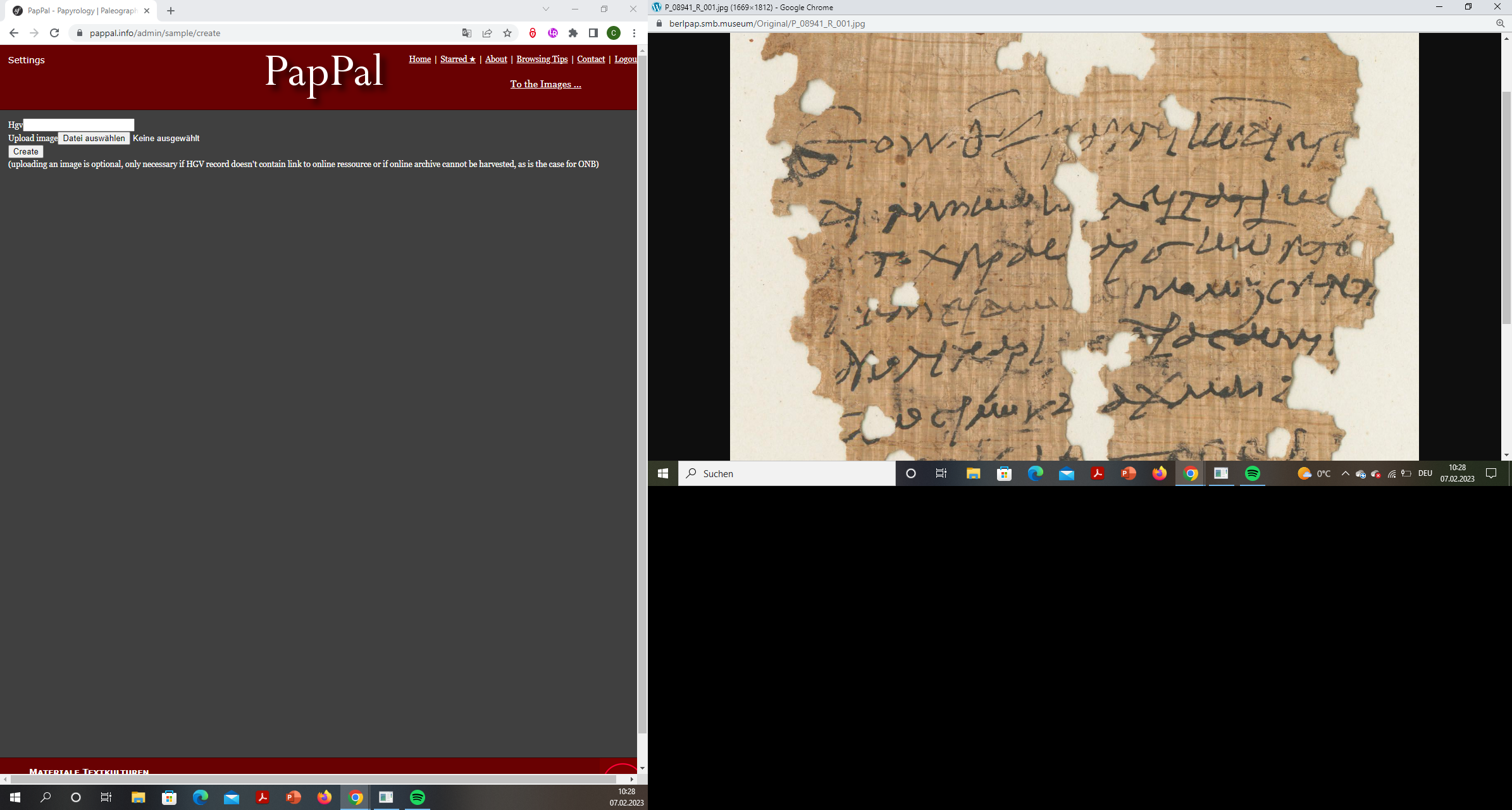Open the Settings link in header

pos(27,60)
